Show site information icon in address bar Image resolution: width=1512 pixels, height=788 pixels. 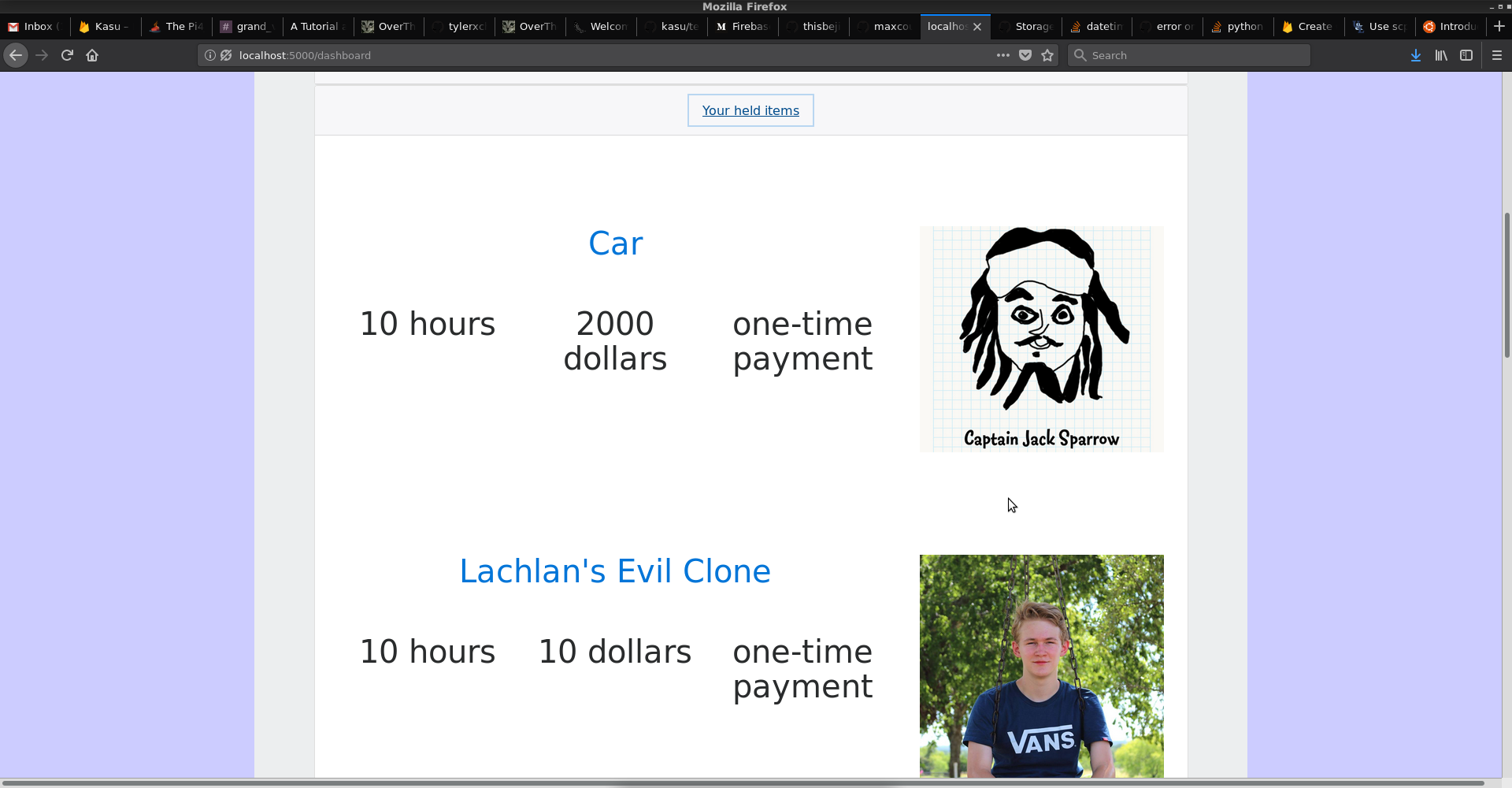[x=209, y=55]
